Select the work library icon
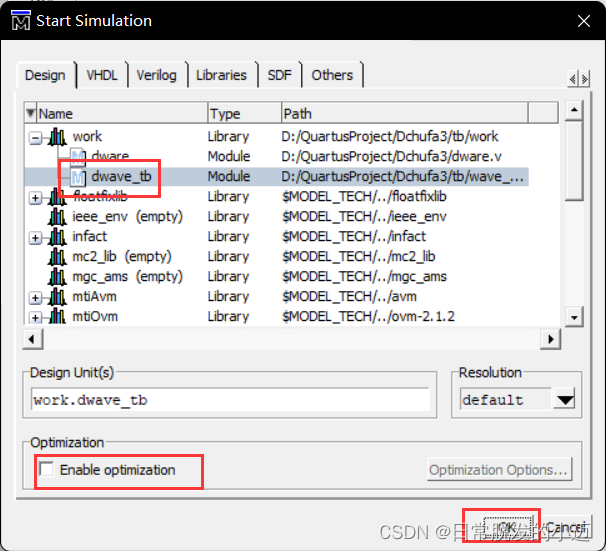This screenshot has height=551, width=606. point(57,137)
